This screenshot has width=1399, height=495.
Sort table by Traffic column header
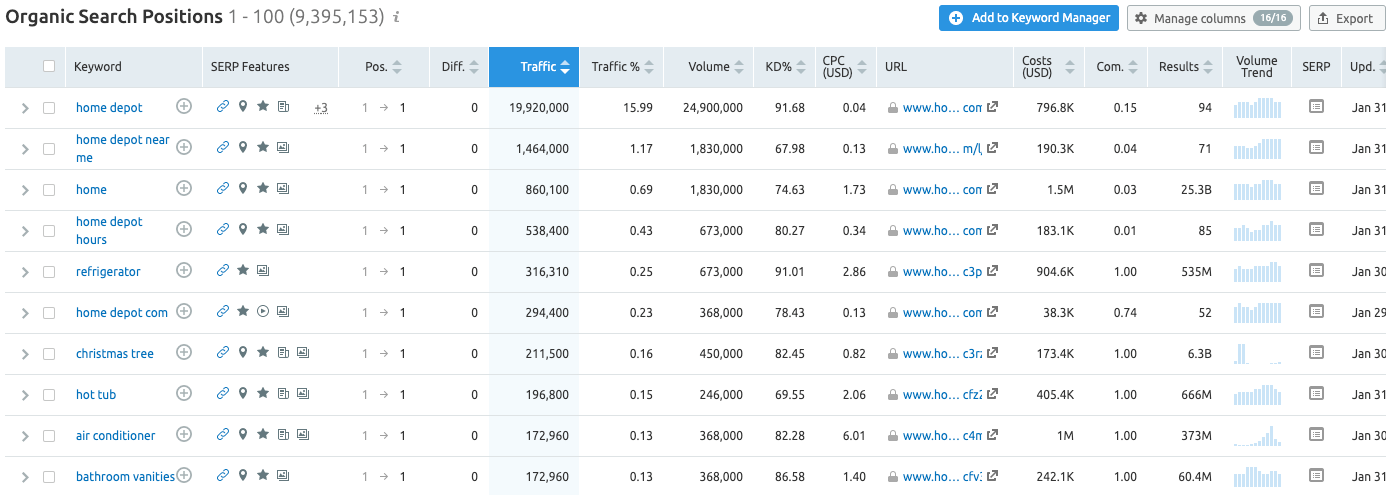(538, 67)
